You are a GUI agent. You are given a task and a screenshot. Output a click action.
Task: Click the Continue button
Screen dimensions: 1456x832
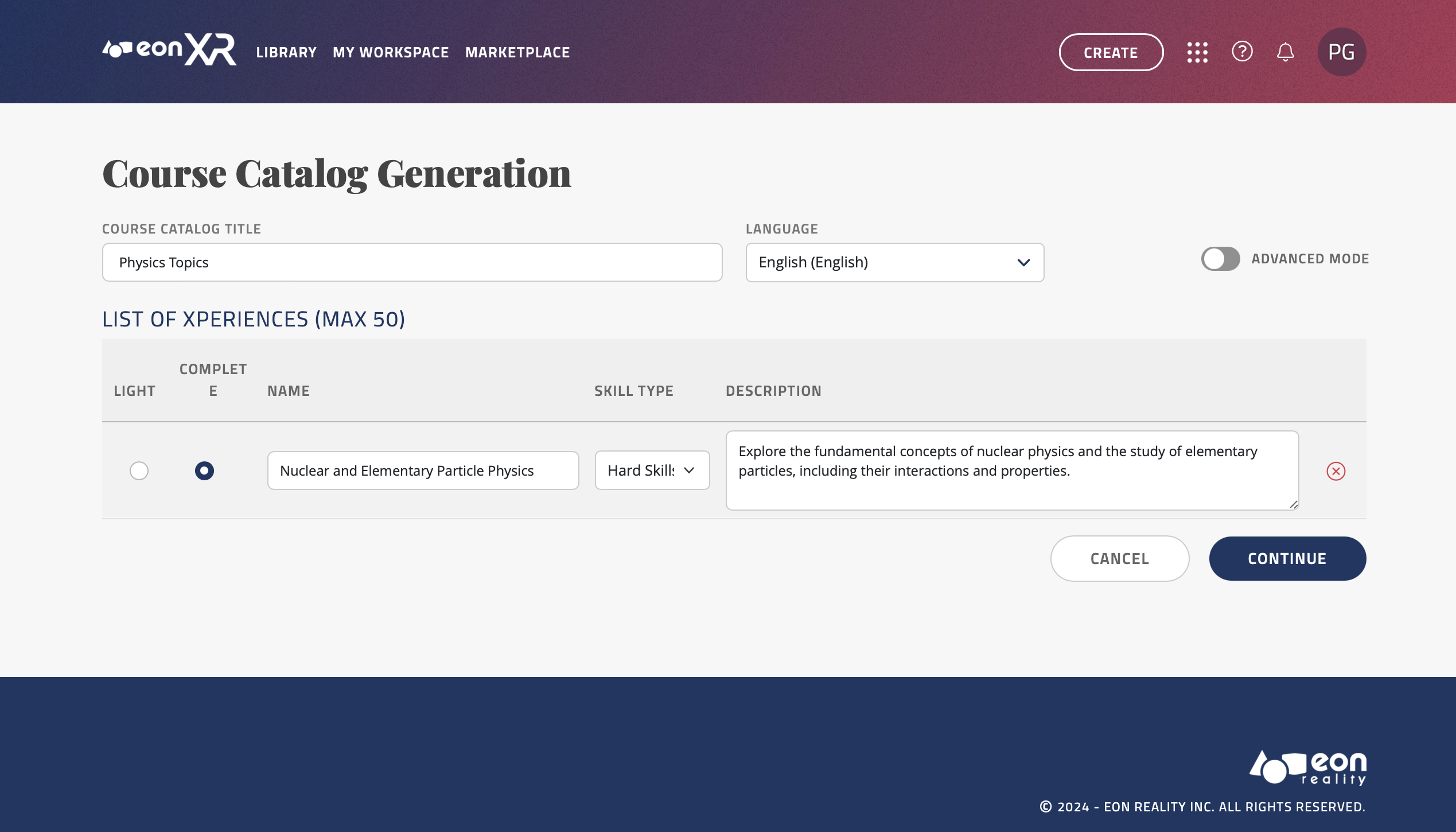pyautogui.click(x=1287, y=558)
